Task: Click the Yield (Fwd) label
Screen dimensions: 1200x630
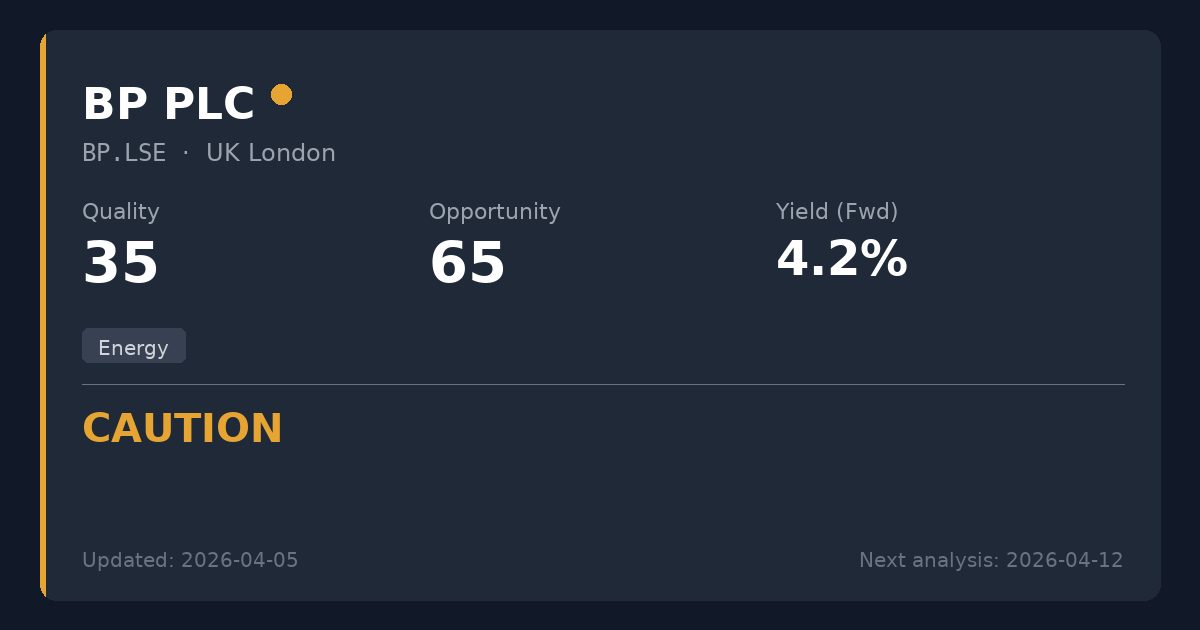Action: pyautogui.click(x=836, y=212)
